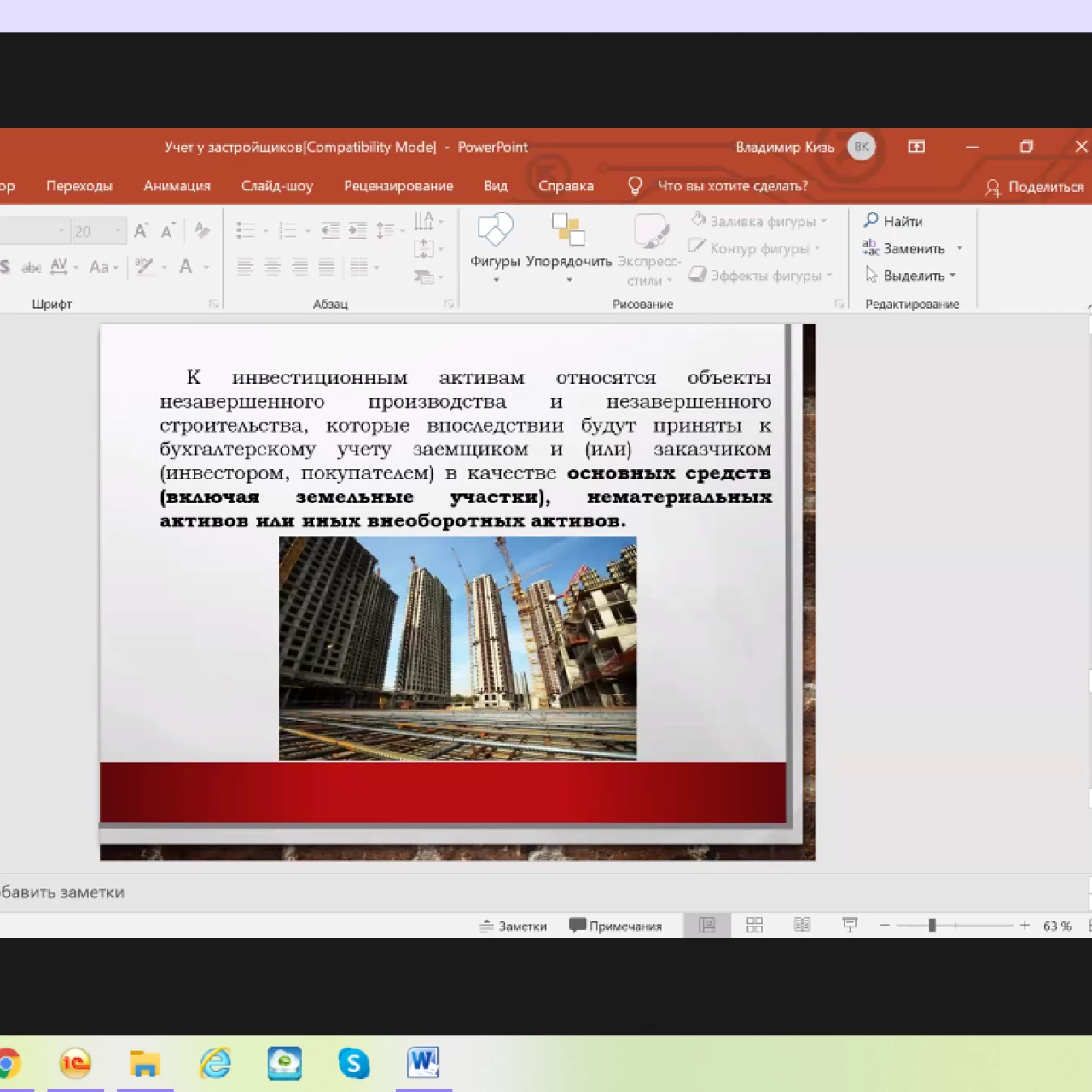Open the font color dropdown arrow
The height and width of the screenshot is (1092, 1092).
[206, 268]
